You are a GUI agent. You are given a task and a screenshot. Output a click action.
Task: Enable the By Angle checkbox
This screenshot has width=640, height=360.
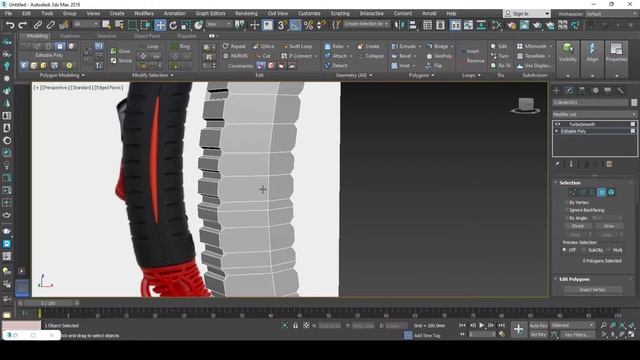click(x=567, y=218)
